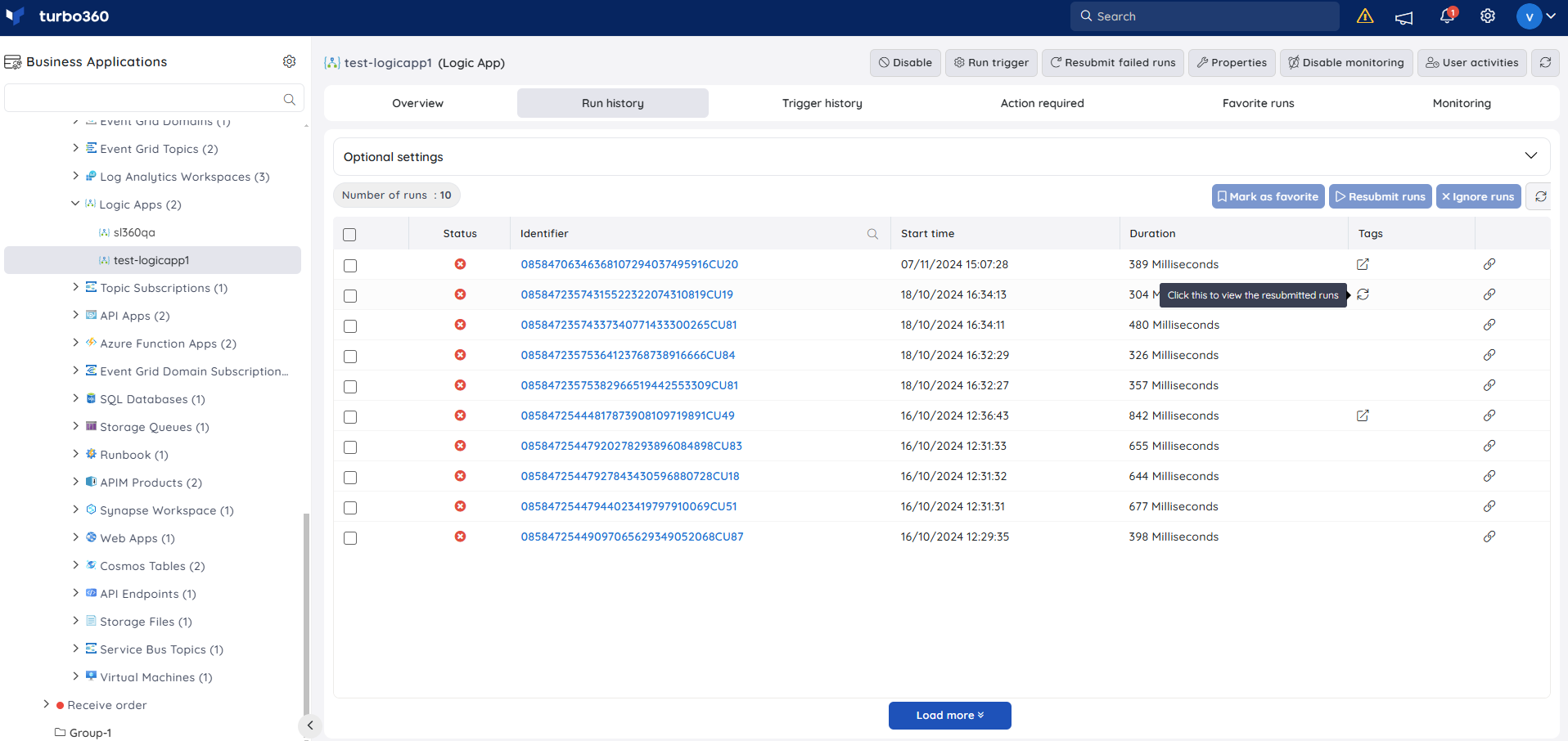Expand Cosmos Tables tree node
This screenshot has width=1568, height=741.
point(76,565)
